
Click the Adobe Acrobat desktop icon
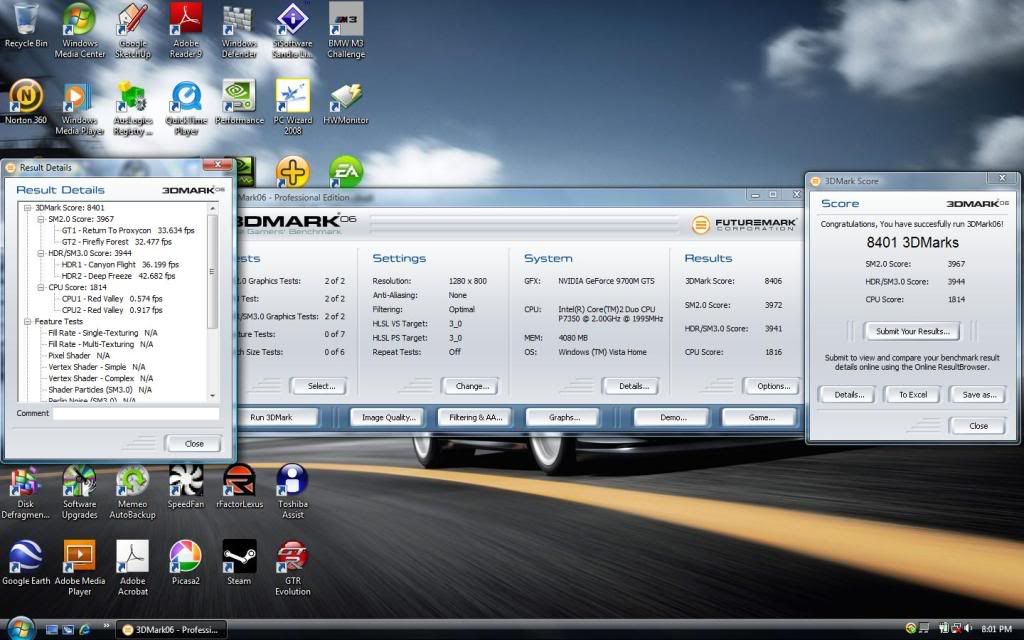133,568
